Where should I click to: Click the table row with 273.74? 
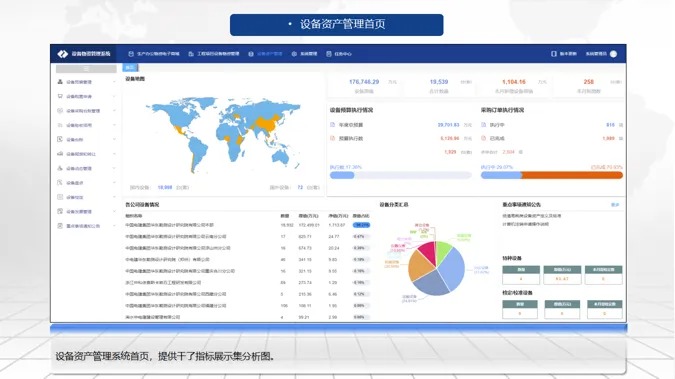pos(248,283)
